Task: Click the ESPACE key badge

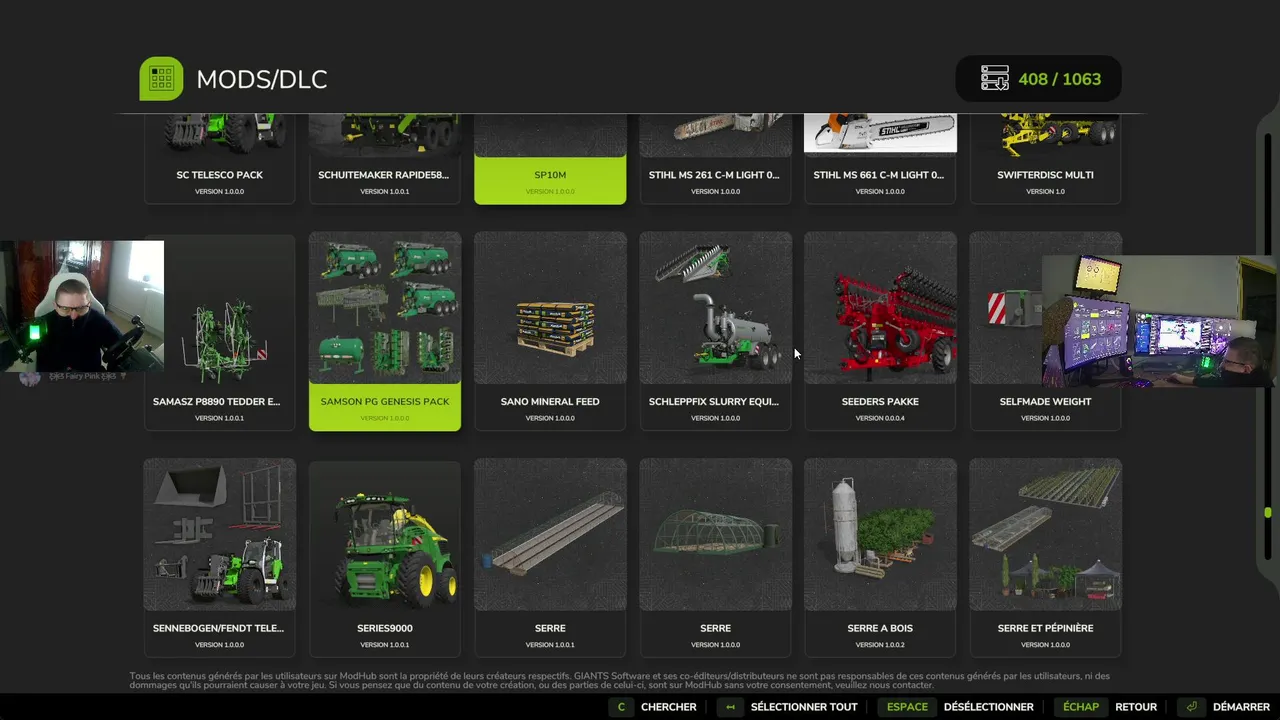Action: click(x=907, y=707)
